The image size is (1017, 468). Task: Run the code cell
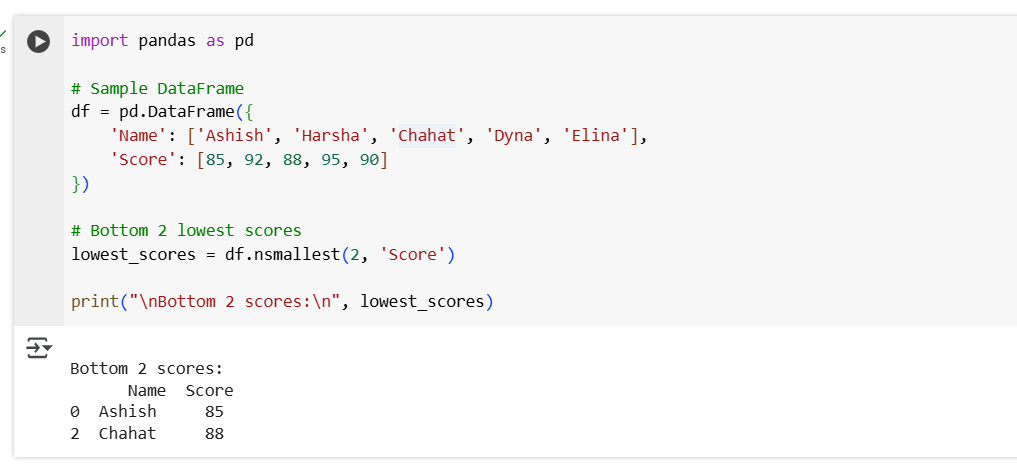pyautogui.click(x=38, y=42)
